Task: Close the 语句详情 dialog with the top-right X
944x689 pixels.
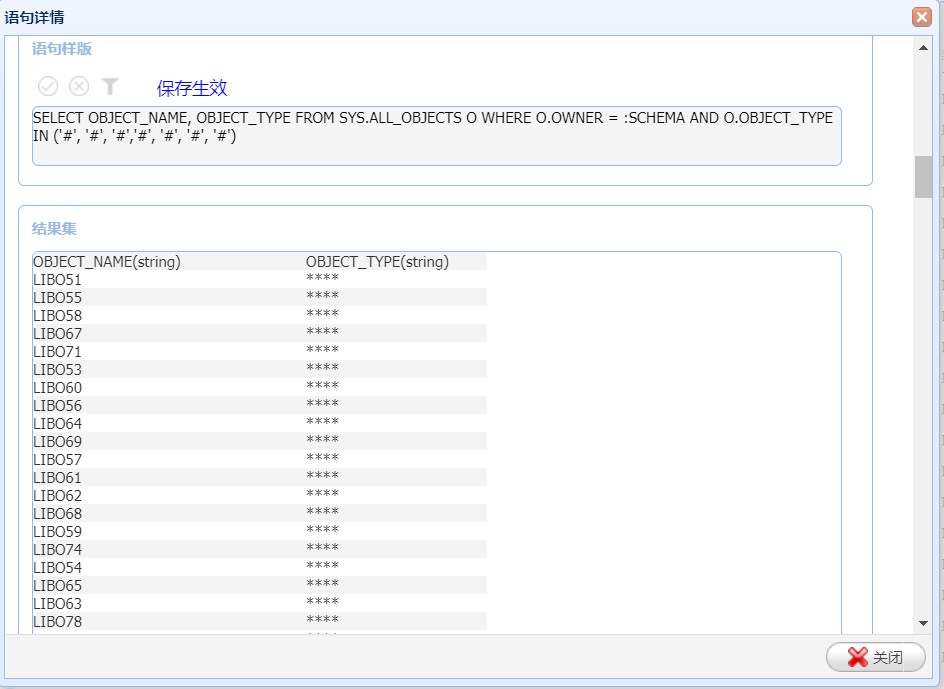Action: 921,17
